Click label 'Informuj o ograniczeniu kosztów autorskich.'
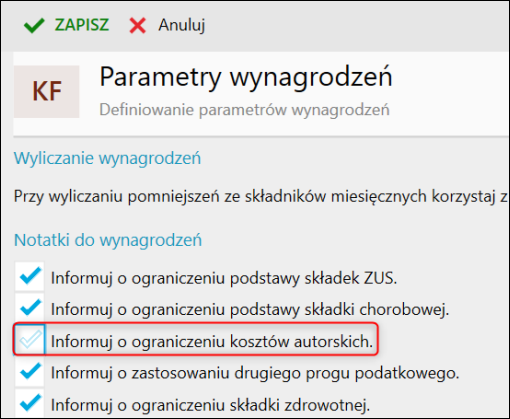Viewport: 510px width, 419px height. [x=212, y=342]
